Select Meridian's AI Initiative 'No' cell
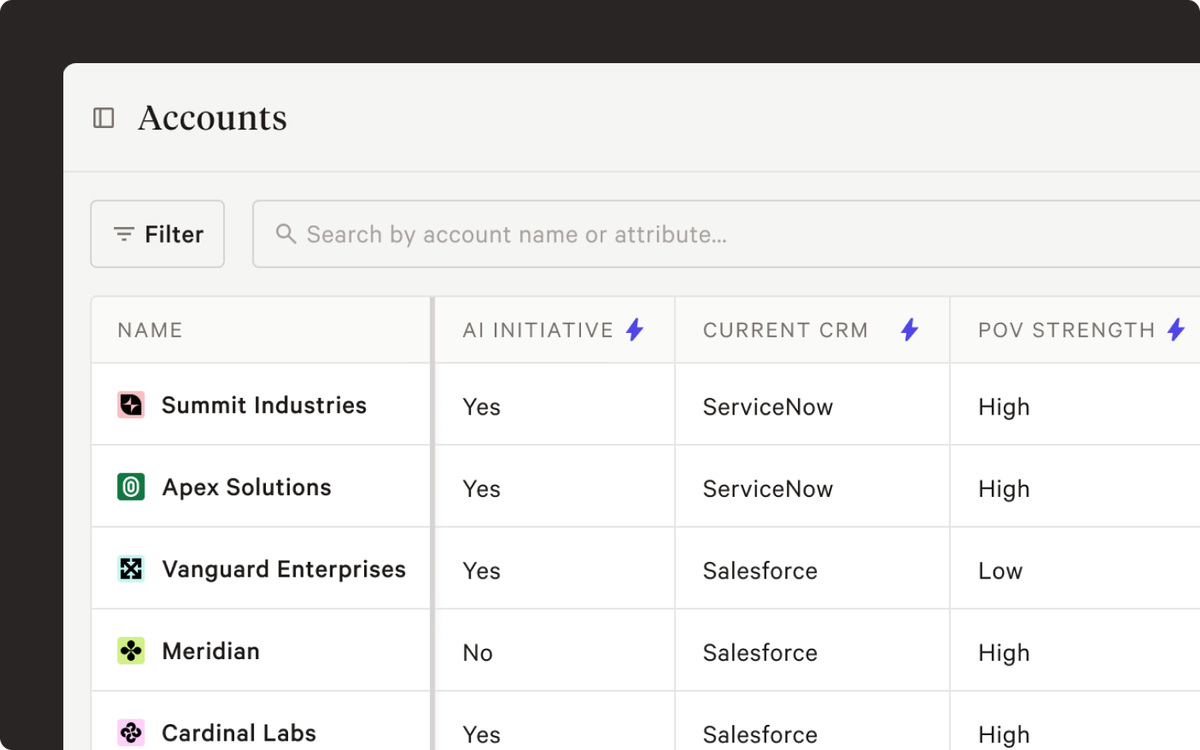Image resolution: width=1200 pixels, height=750 pixels. point(478,653)
